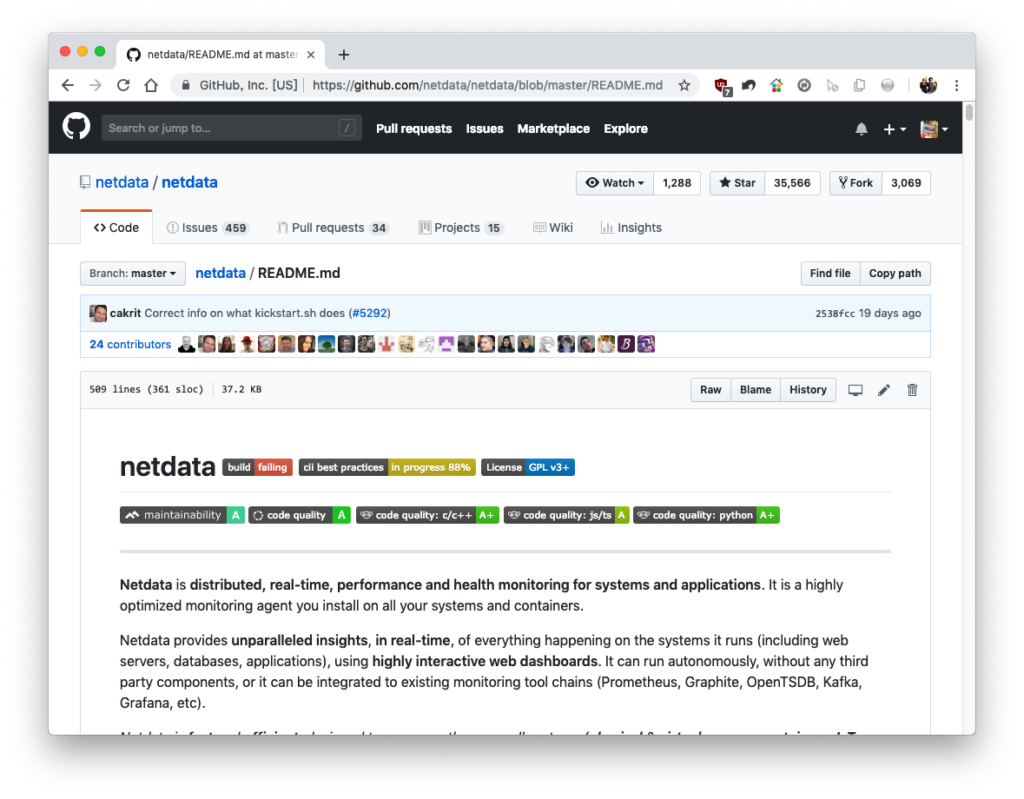Click the browser address bar URL
The image size is (1024, 799).
tap(487, 86)
